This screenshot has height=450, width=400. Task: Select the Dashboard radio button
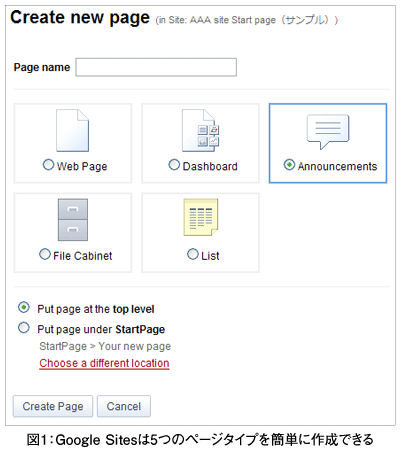[x=174, y=165]
